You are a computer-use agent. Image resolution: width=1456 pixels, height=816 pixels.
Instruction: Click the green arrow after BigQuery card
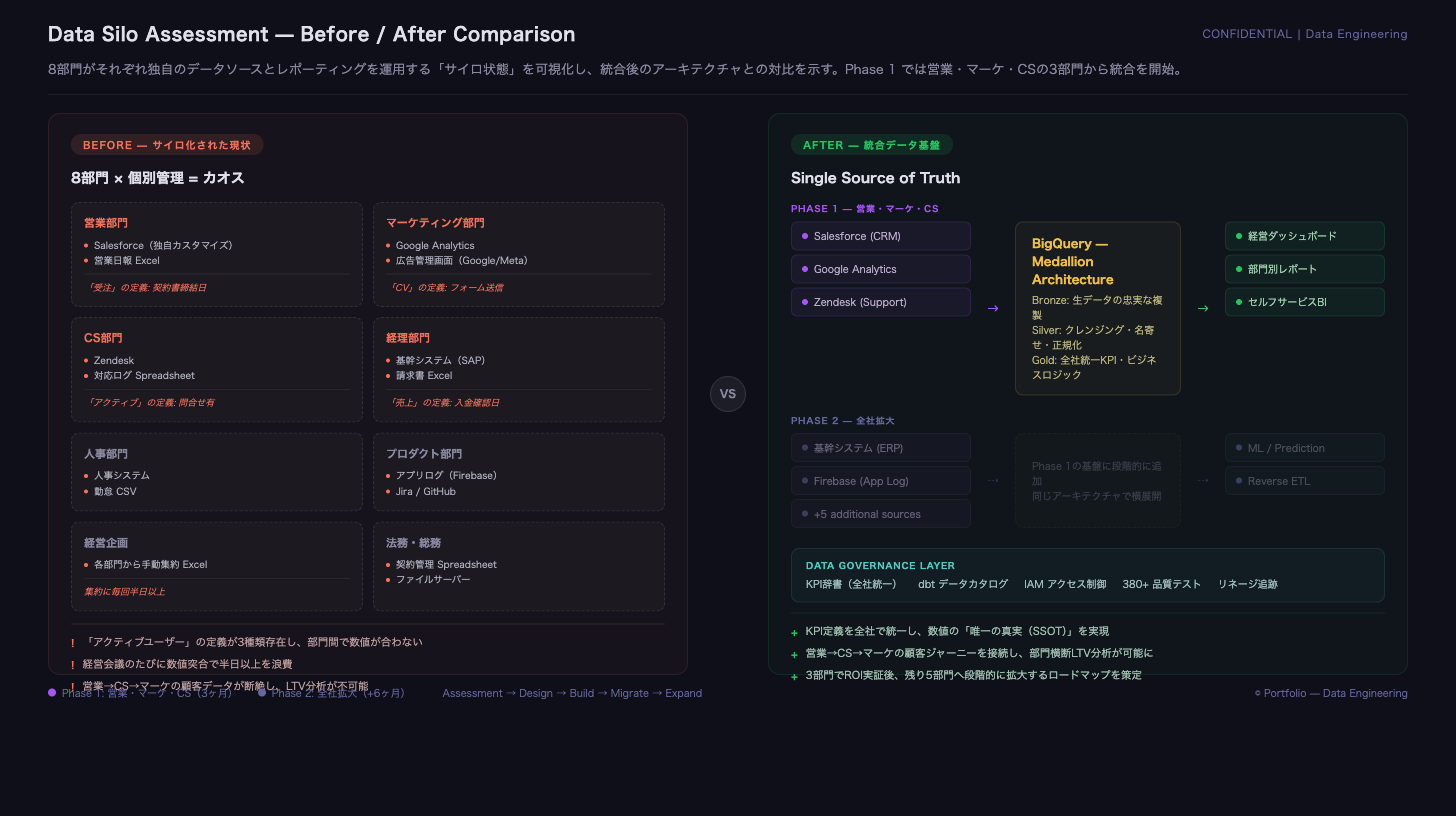click(x=1202, y=308)
